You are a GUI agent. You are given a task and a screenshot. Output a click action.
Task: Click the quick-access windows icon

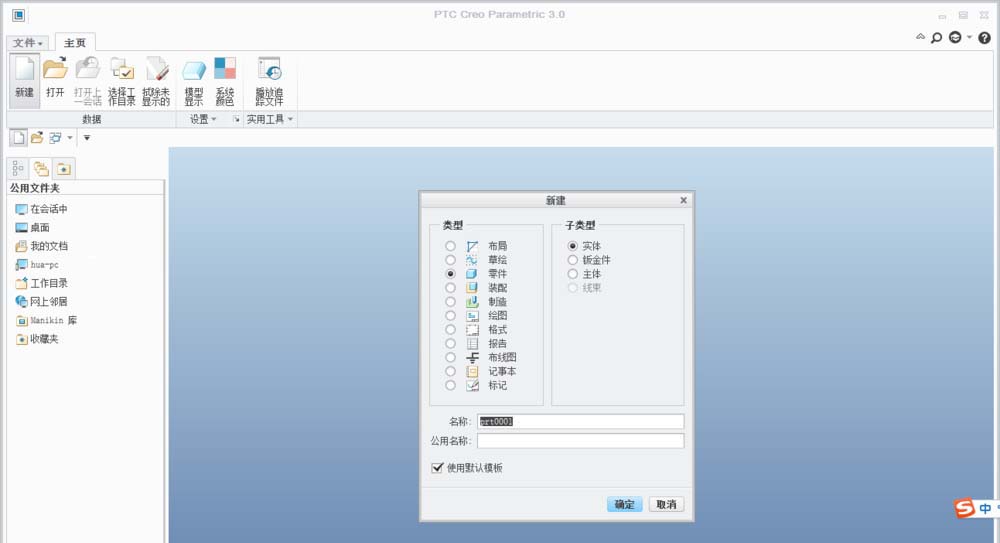coord(55,137)
